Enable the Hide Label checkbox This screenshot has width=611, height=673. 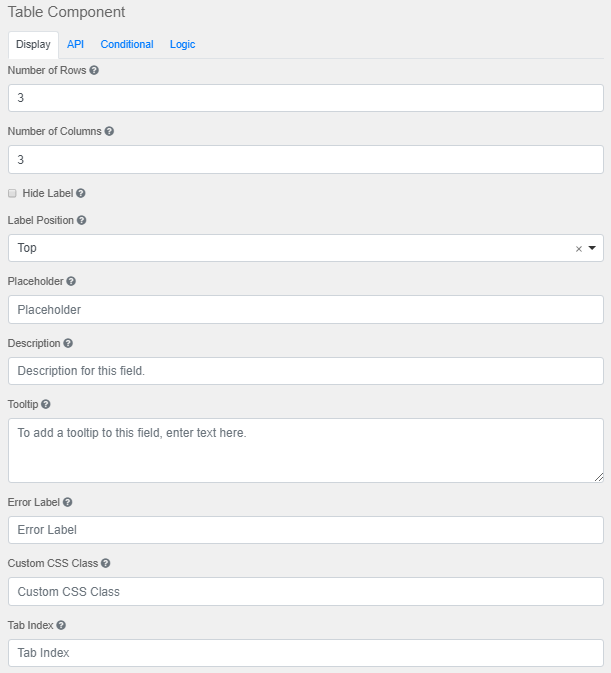pos(12,193)
